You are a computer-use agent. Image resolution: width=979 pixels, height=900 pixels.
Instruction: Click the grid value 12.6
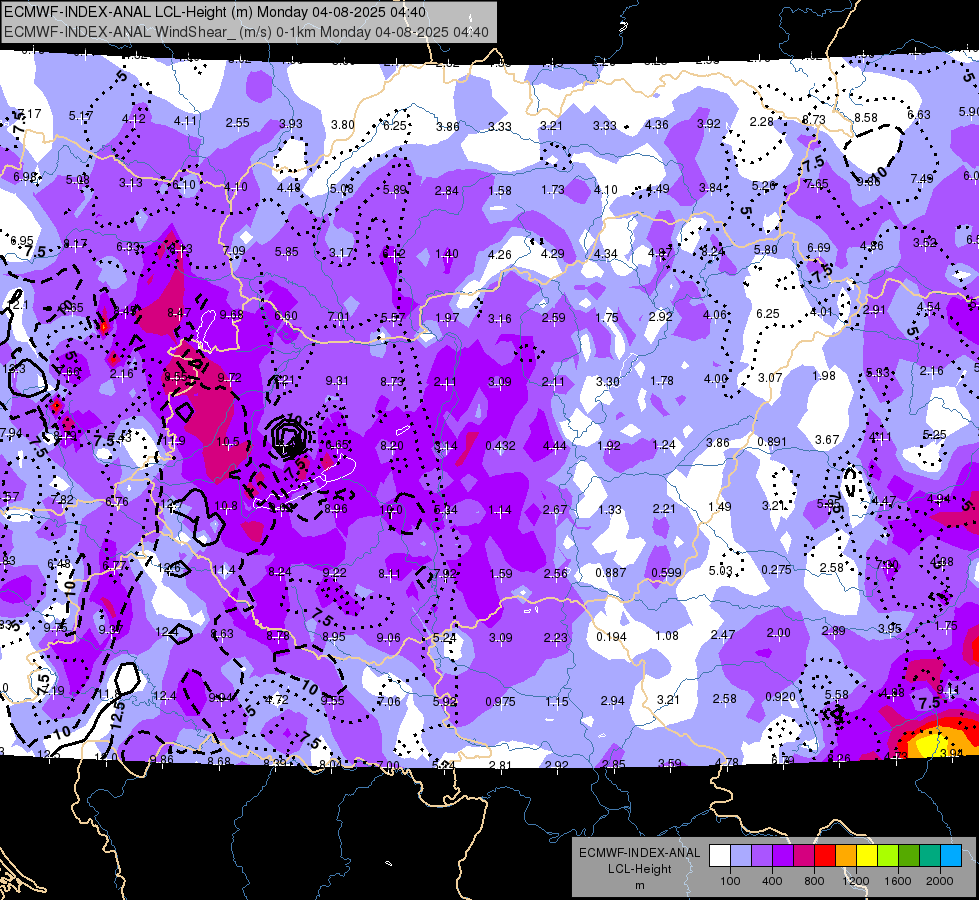[169, 568]
